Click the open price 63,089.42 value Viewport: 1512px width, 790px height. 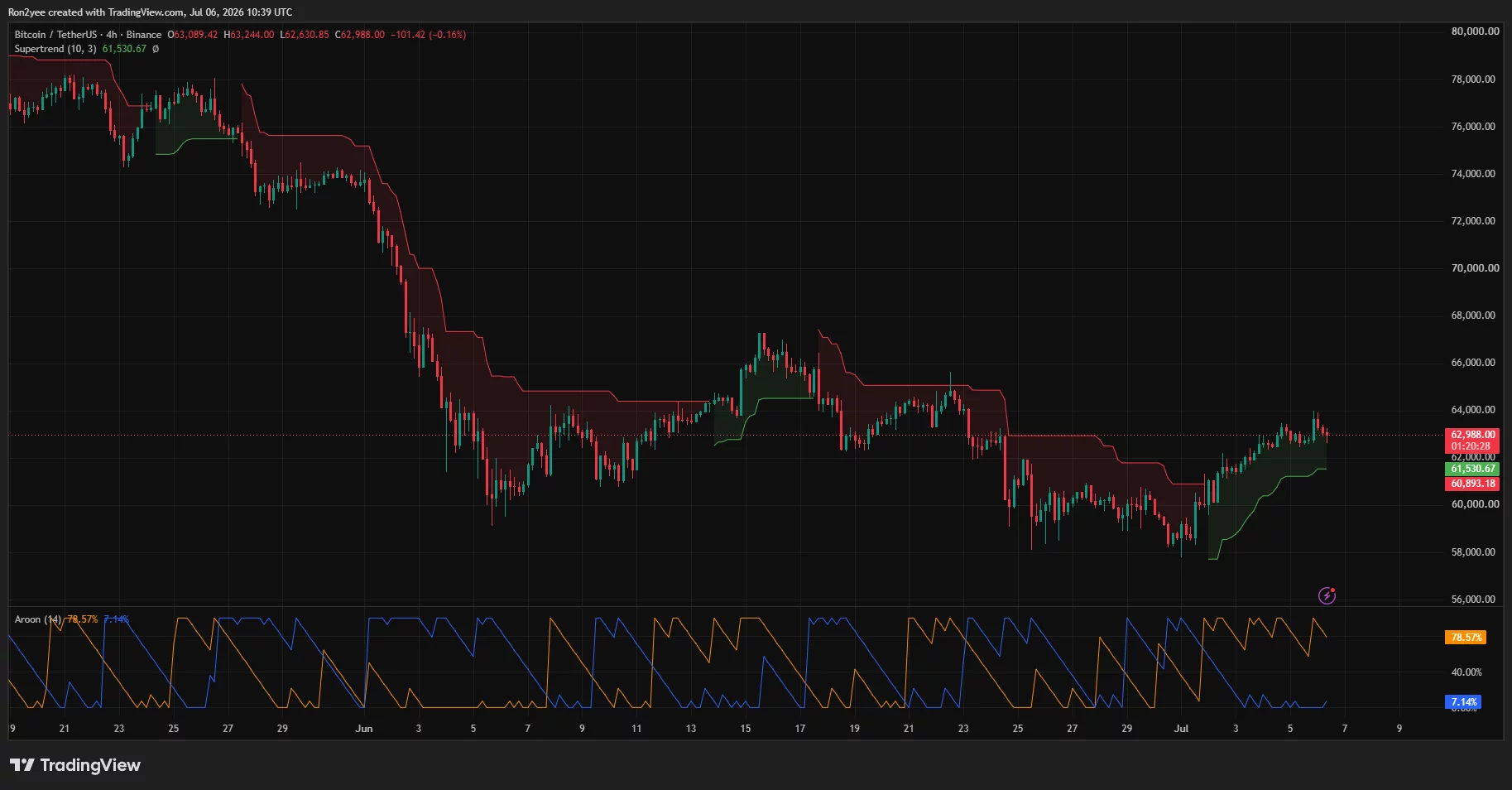(196, 35)
